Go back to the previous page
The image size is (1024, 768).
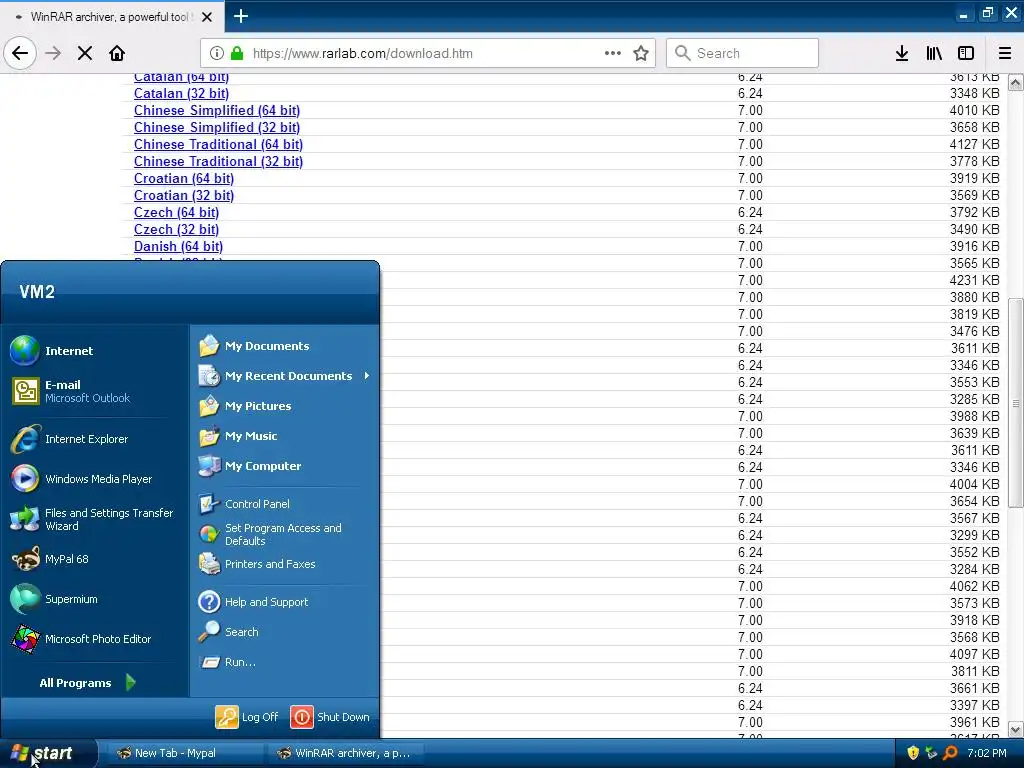click(x=20, y=53)
